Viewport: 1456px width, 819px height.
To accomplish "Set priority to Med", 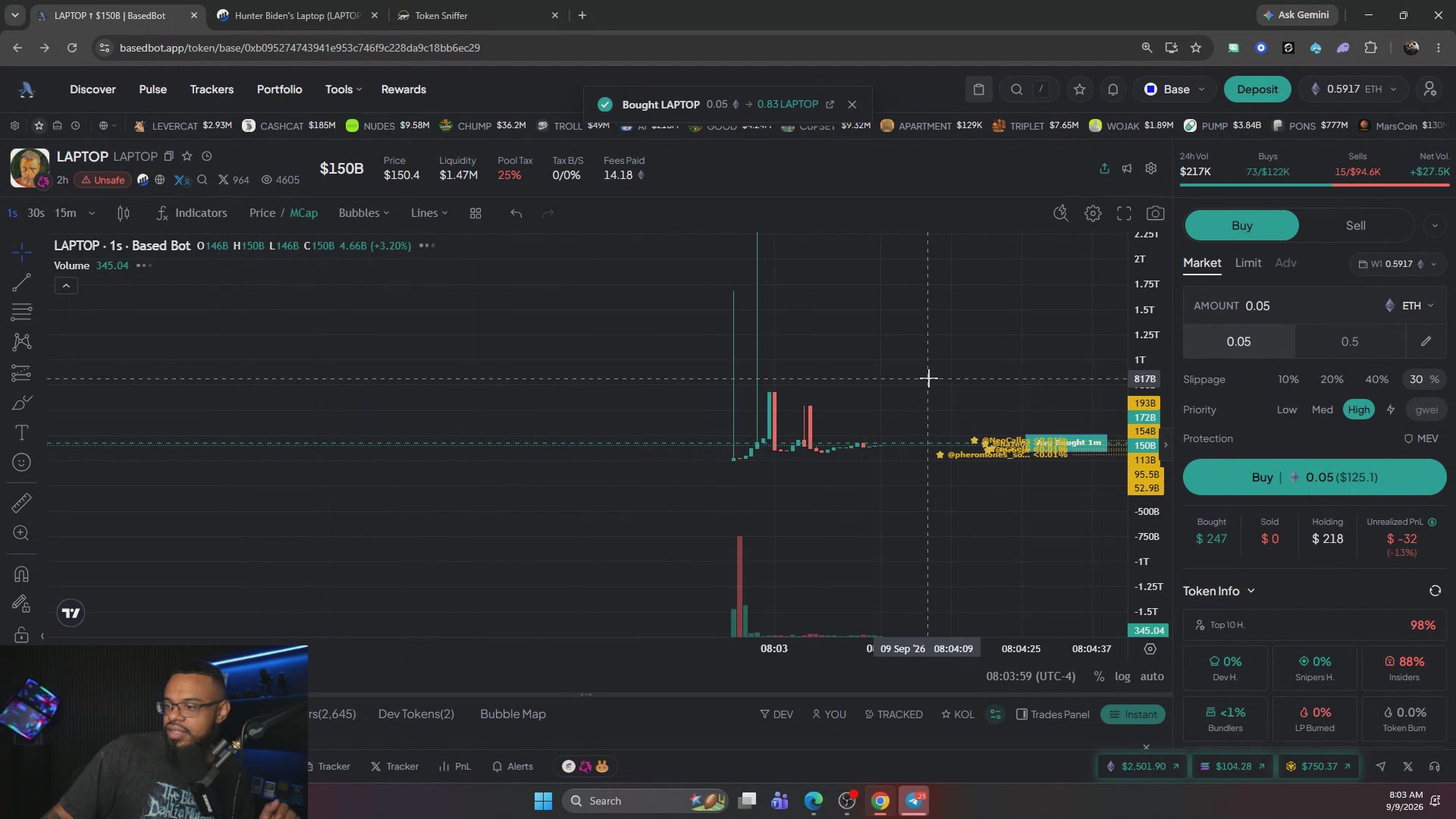I will 1322,409.
